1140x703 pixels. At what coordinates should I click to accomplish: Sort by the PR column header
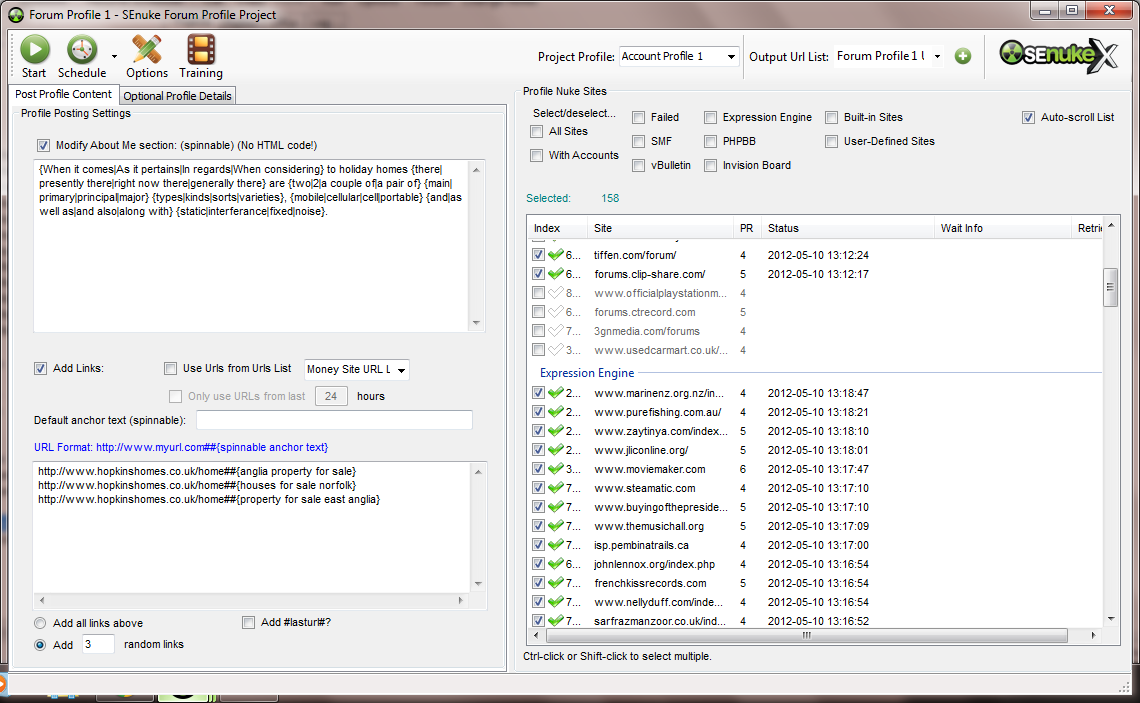pyautogui.click(x=747, y=228)
